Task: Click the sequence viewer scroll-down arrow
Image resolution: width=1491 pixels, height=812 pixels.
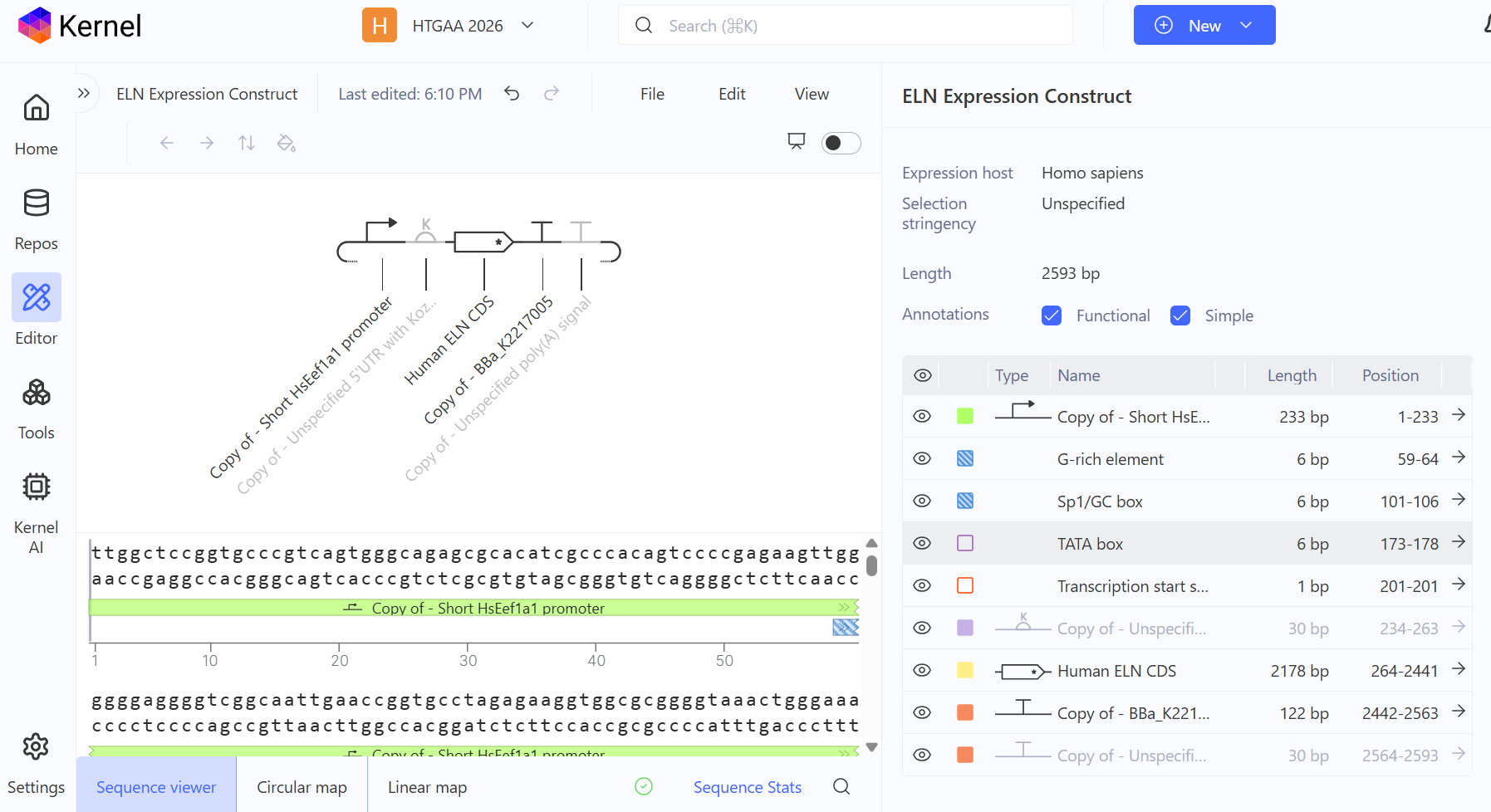Action: click(x=871, y=747)
